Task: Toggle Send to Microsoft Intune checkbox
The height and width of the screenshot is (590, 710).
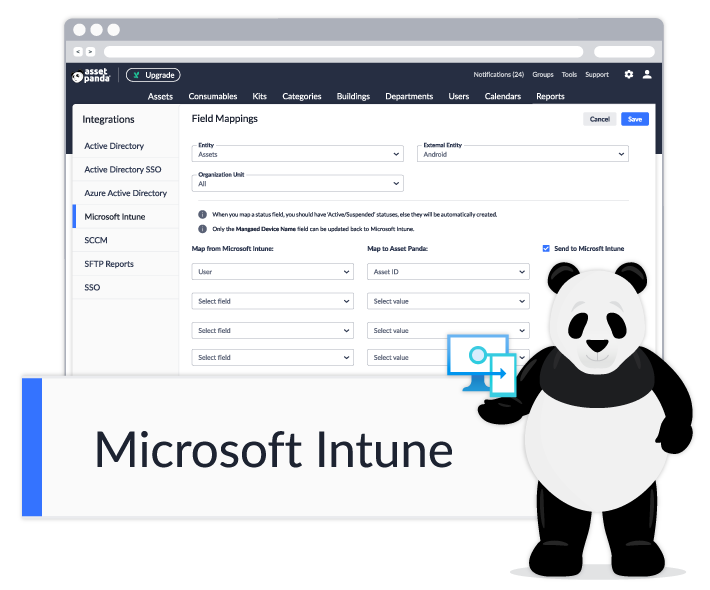Action: click(546, 249)
